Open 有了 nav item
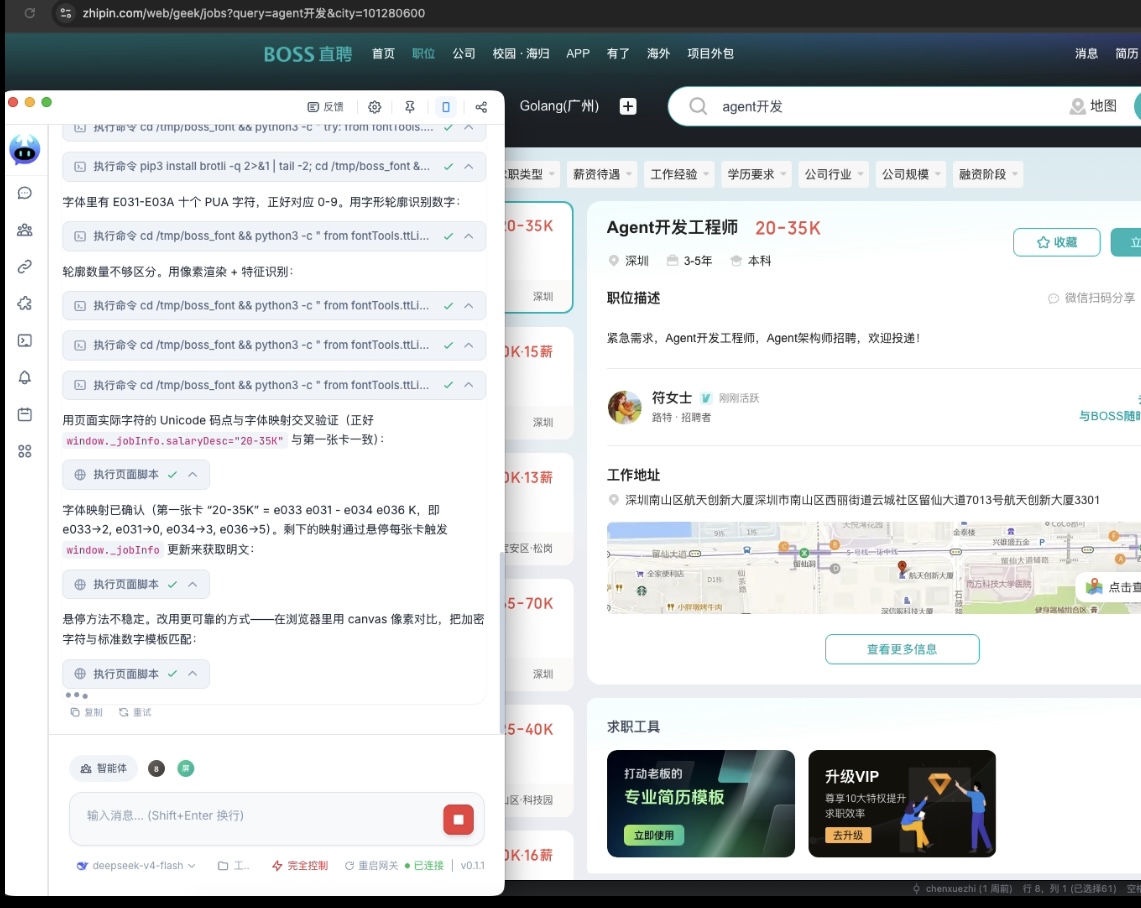This screenshot has height=908, width=1141. point(618,53)
